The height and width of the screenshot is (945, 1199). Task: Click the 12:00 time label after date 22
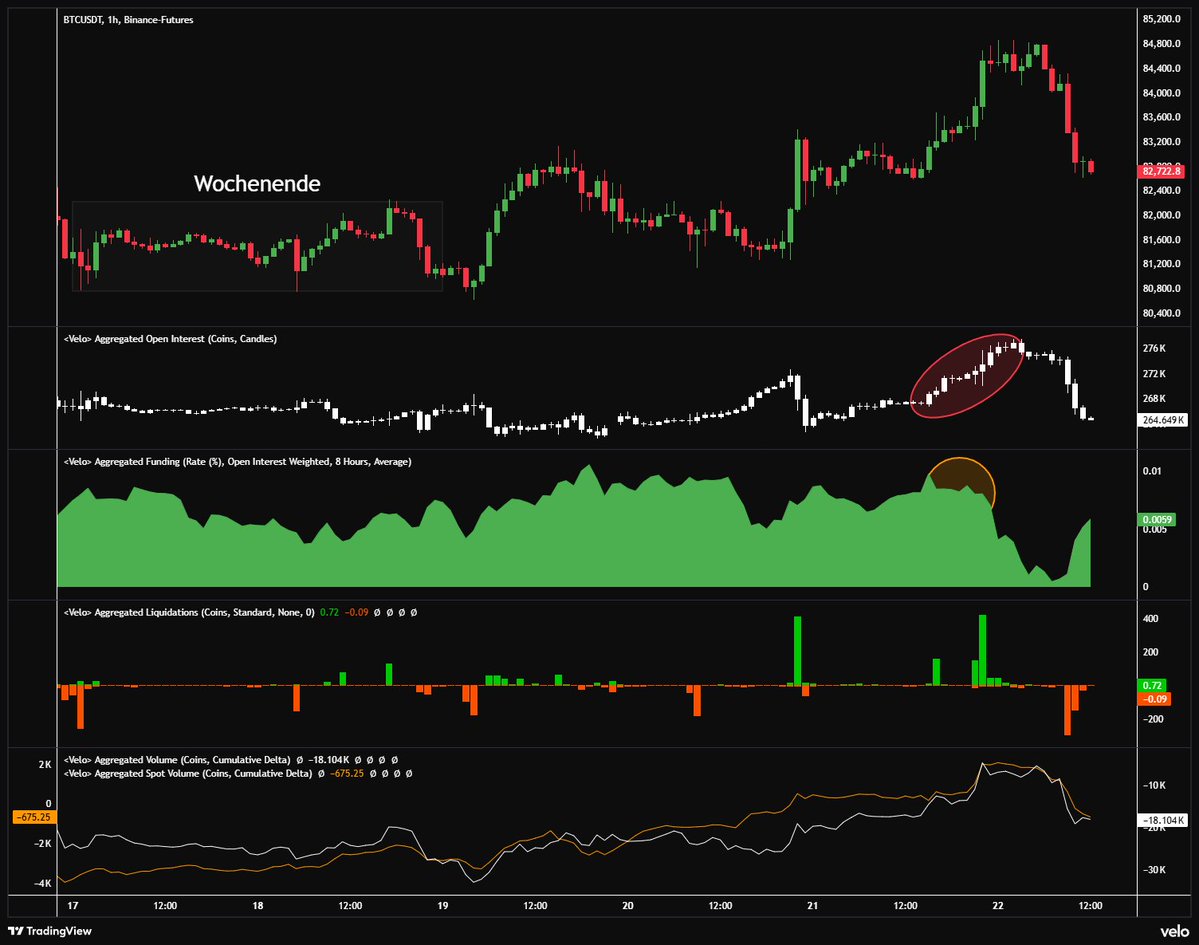click(x=1090, y=906)
